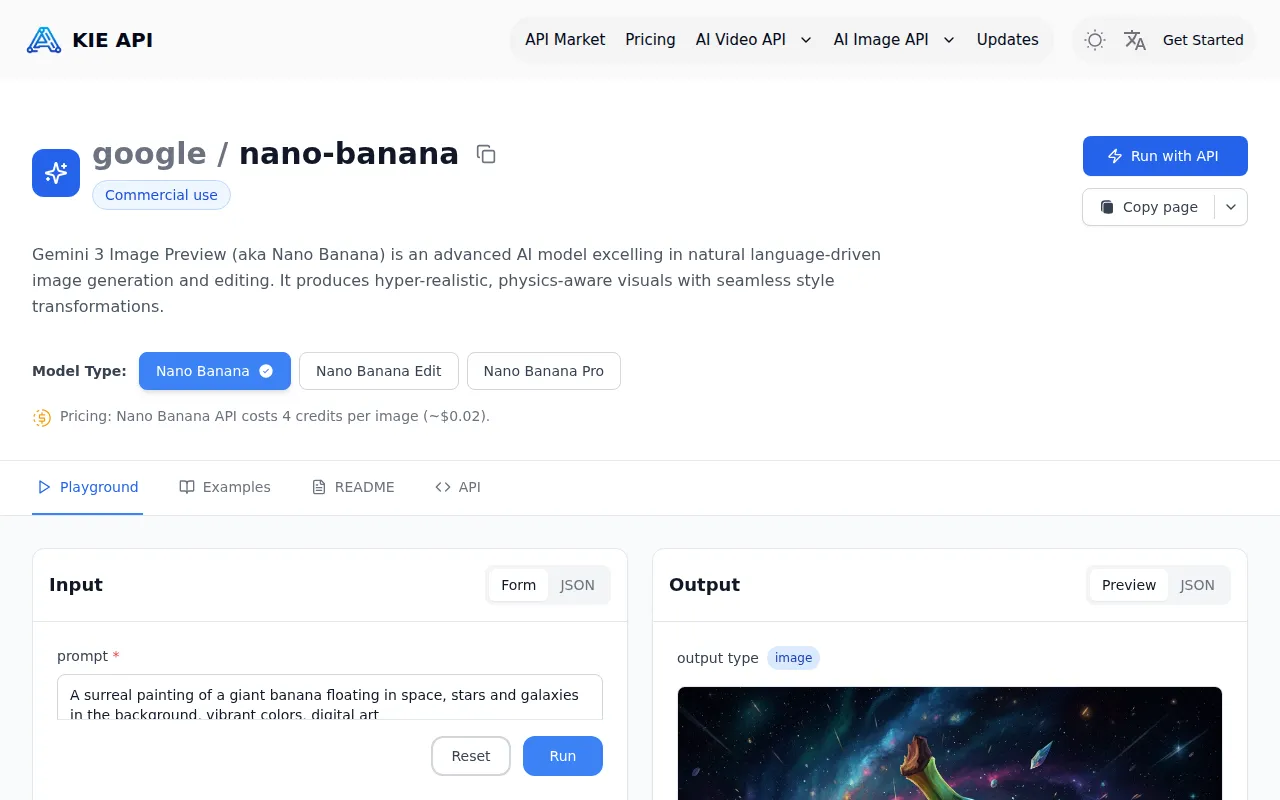This screenshot has width=1280, height=800.
Task: Click the KIE API logo icon
Action: (43, 40)
